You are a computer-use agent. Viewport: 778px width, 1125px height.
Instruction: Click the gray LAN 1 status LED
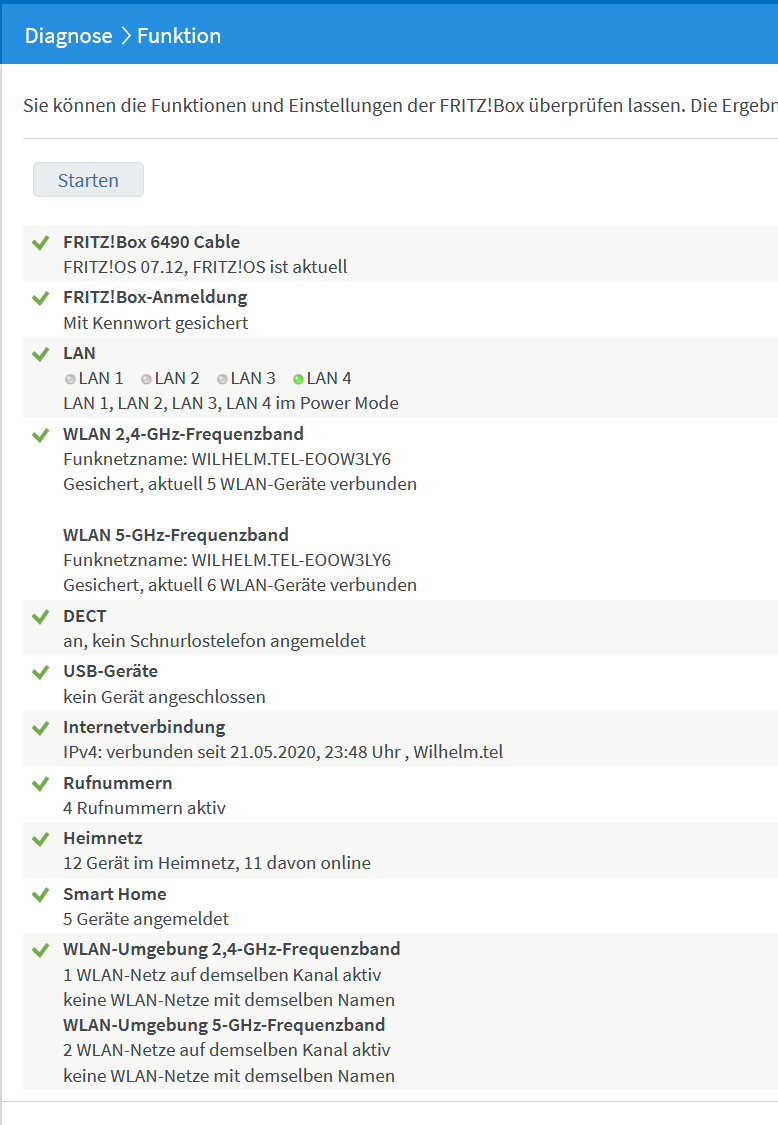point(70,379)
